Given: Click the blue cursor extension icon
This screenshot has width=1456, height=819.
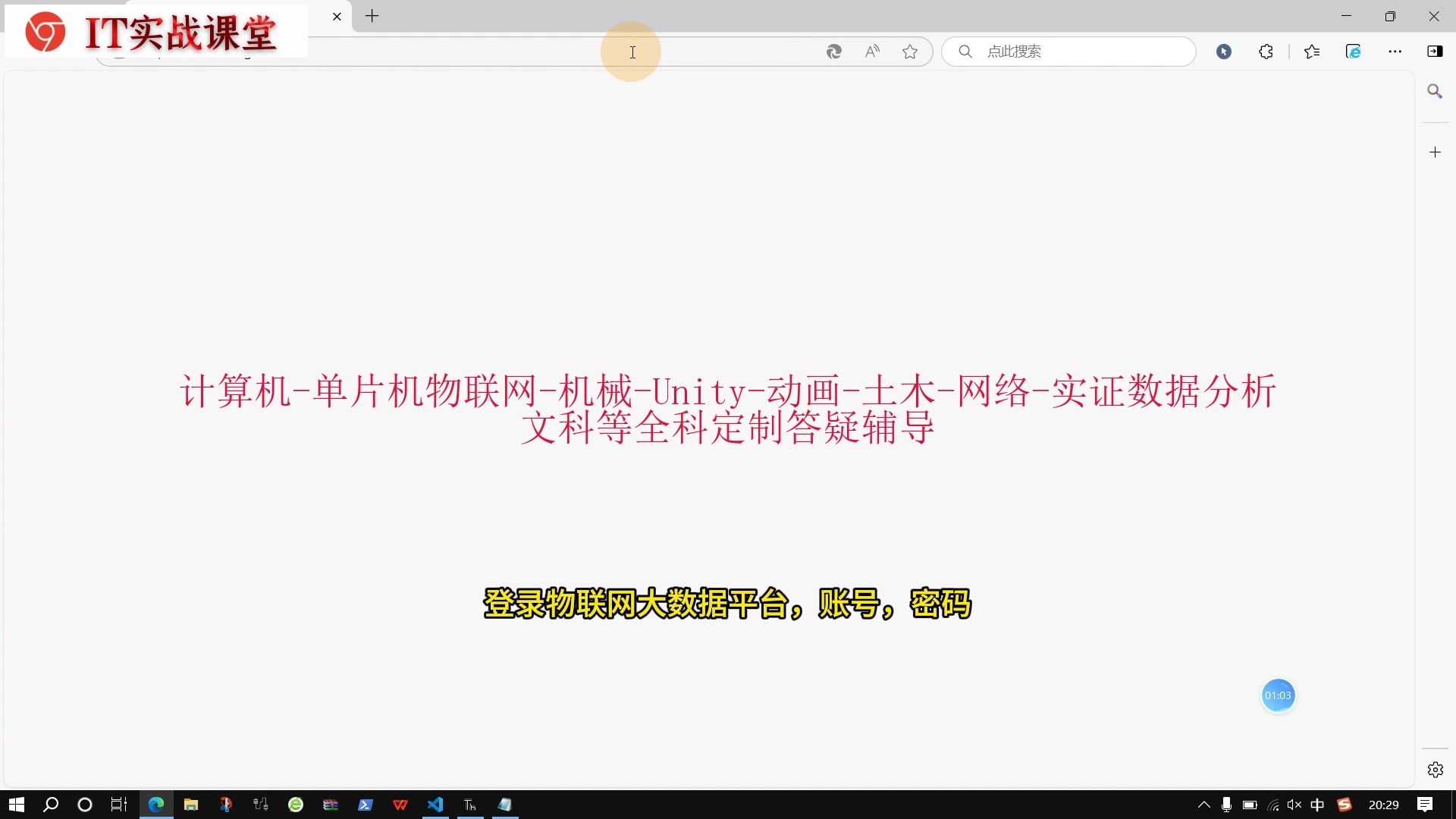Looking at the screenshot, I should pos(1224,52).
